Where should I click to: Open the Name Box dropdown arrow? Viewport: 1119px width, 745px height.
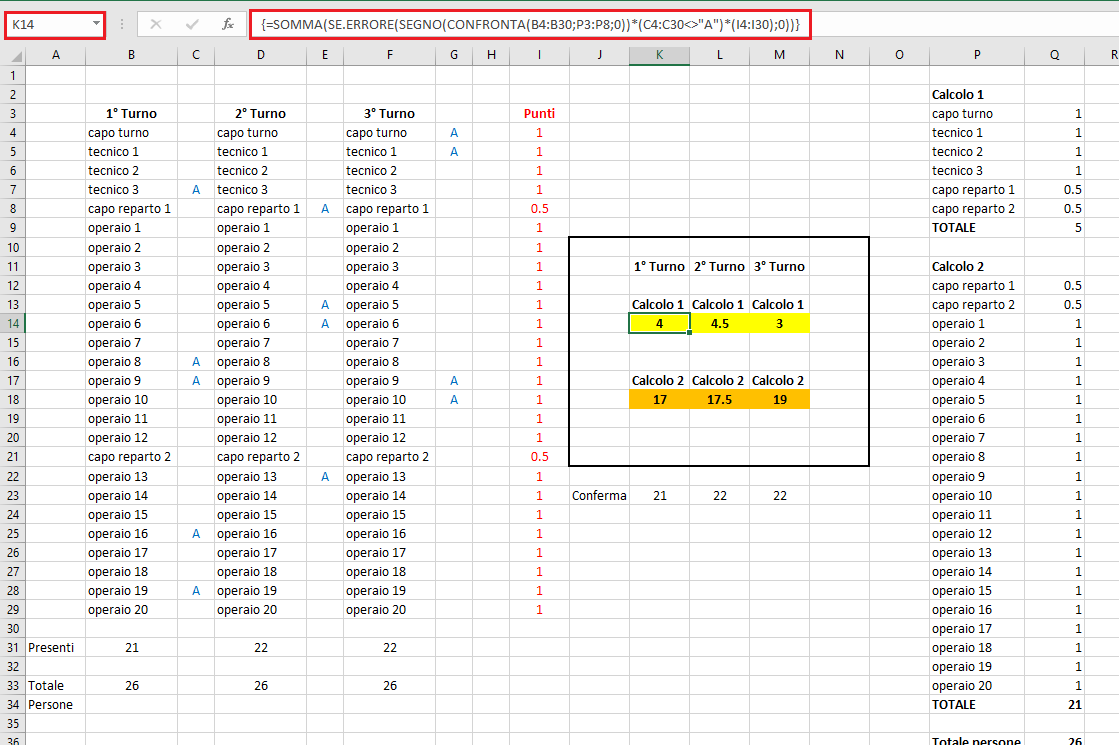[96, 24]
